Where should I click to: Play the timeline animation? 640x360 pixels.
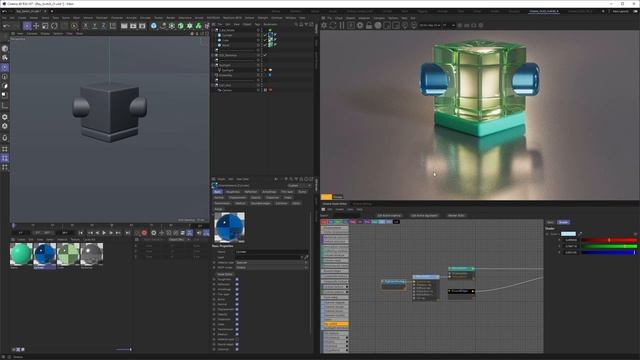104,233
